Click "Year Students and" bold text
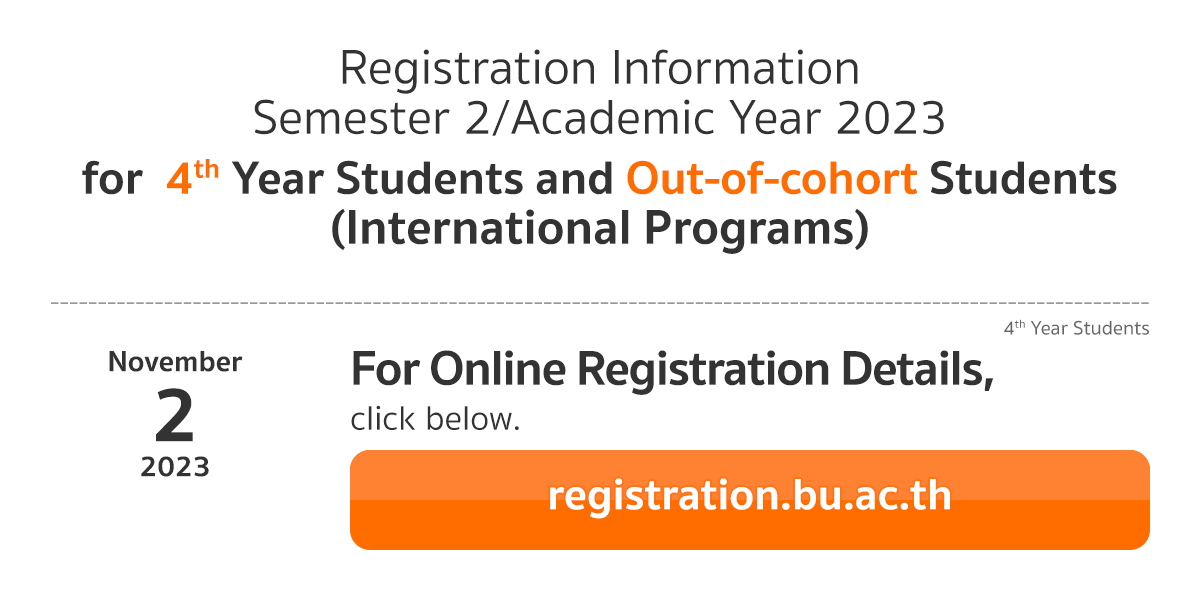Screen dimensions: 1200x600 point(423,179)
